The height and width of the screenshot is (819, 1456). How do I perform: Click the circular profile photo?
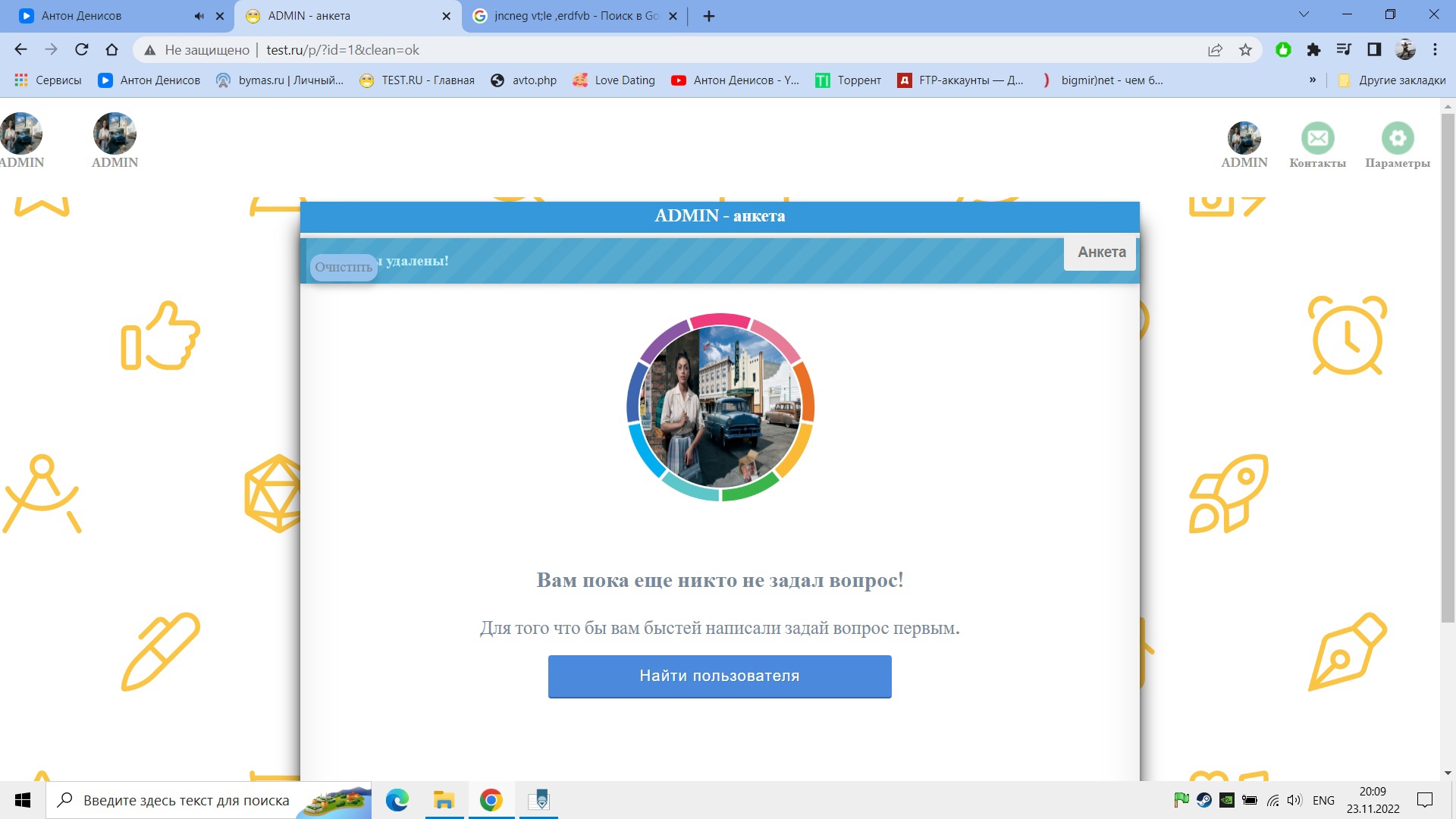click(x=720, y=407)
